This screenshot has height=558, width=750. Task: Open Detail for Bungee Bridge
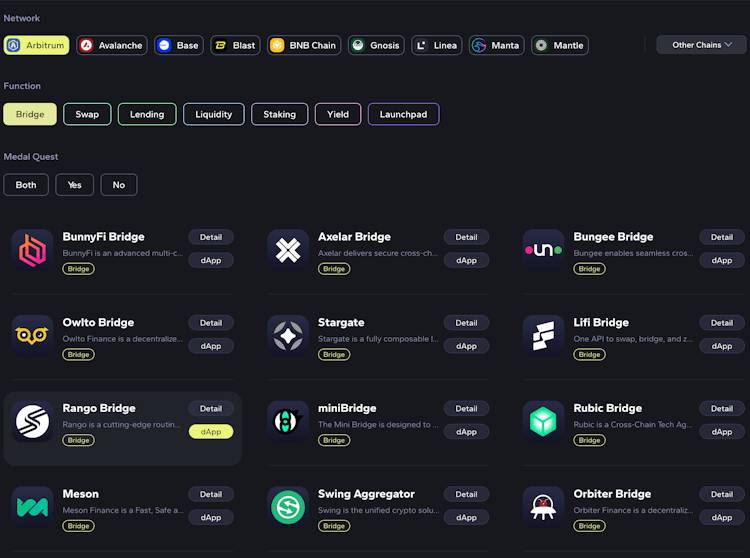[722, 237]
